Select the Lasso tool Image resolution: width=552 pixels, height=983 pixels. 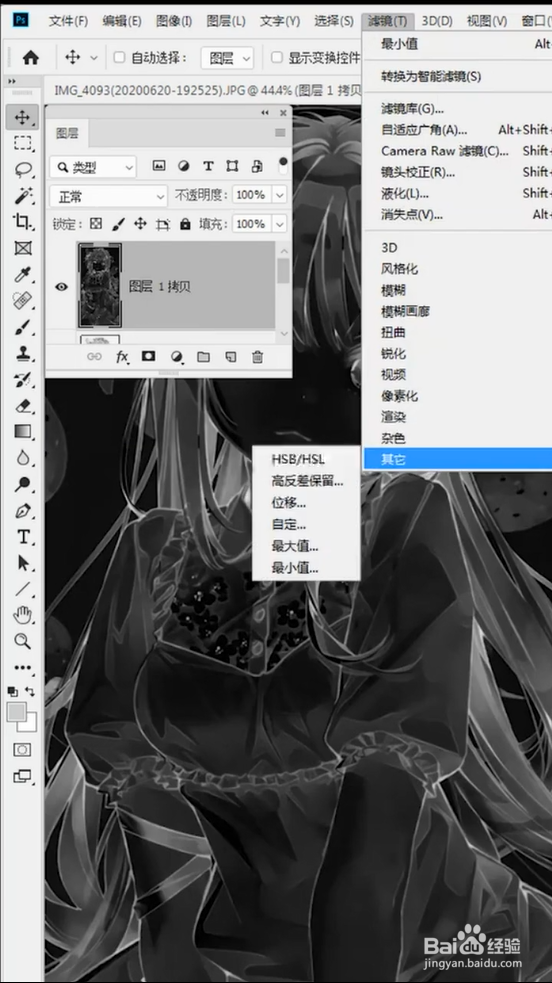pos(23,169)
